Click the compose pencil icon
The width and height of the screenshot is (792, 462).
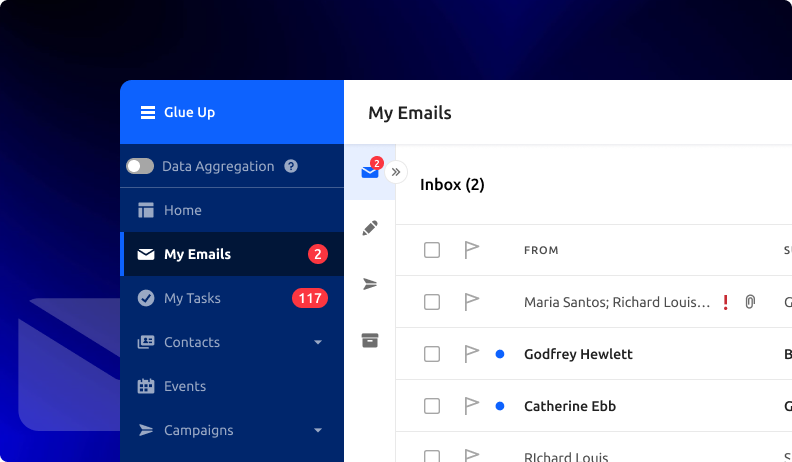click(370, 228)
